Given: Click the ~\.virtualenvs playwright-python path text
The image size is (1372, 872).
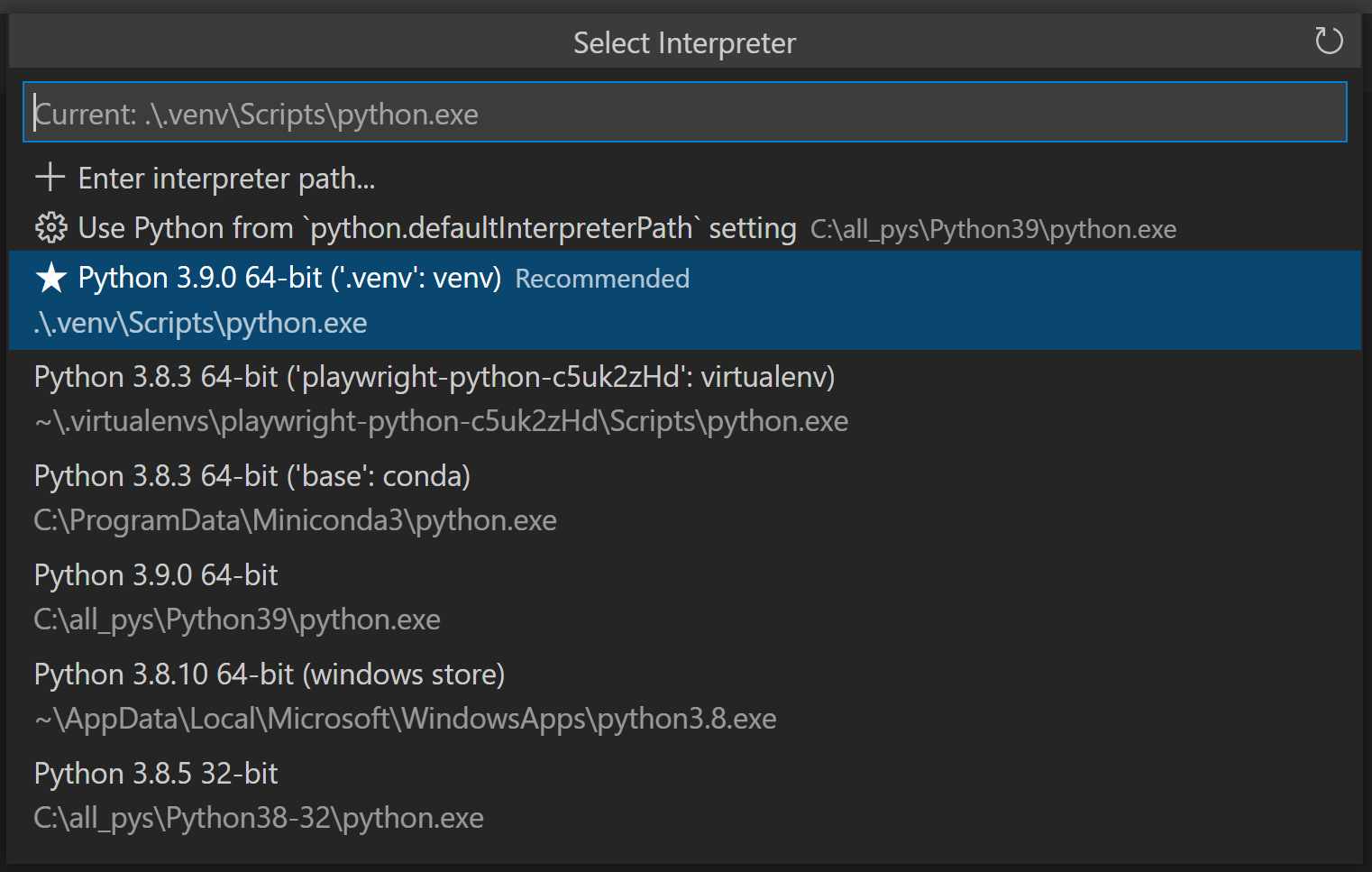Looking at the screenshot, I should 441,421.
